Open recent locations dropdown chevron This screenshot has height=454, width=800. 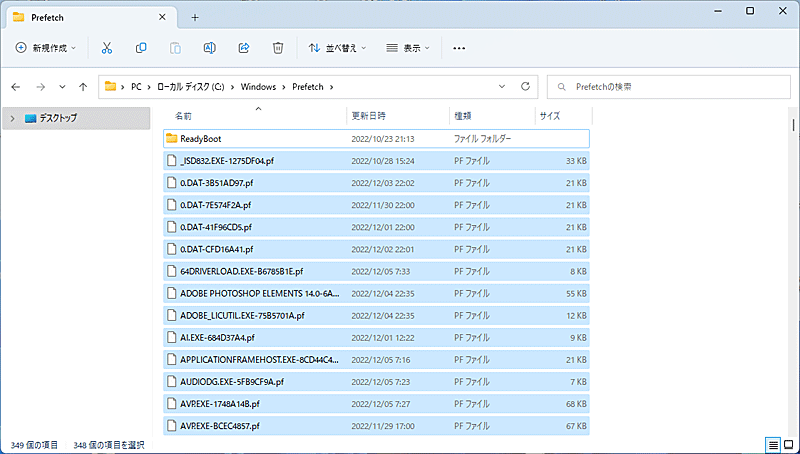tap(62, 87)
